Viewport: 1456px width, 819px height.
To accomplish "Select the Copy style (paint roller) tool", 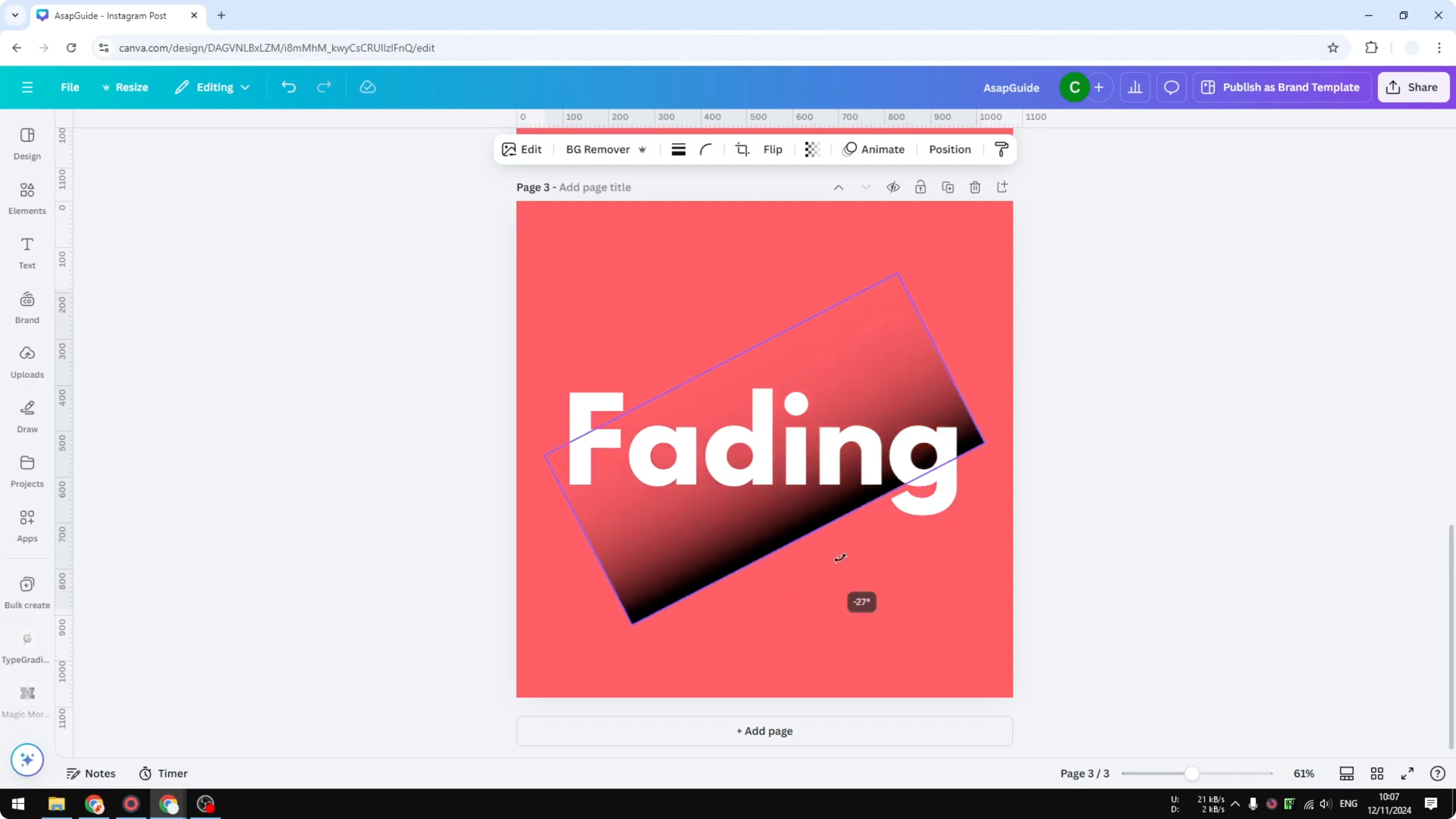I will click(x=1001, y=149).
